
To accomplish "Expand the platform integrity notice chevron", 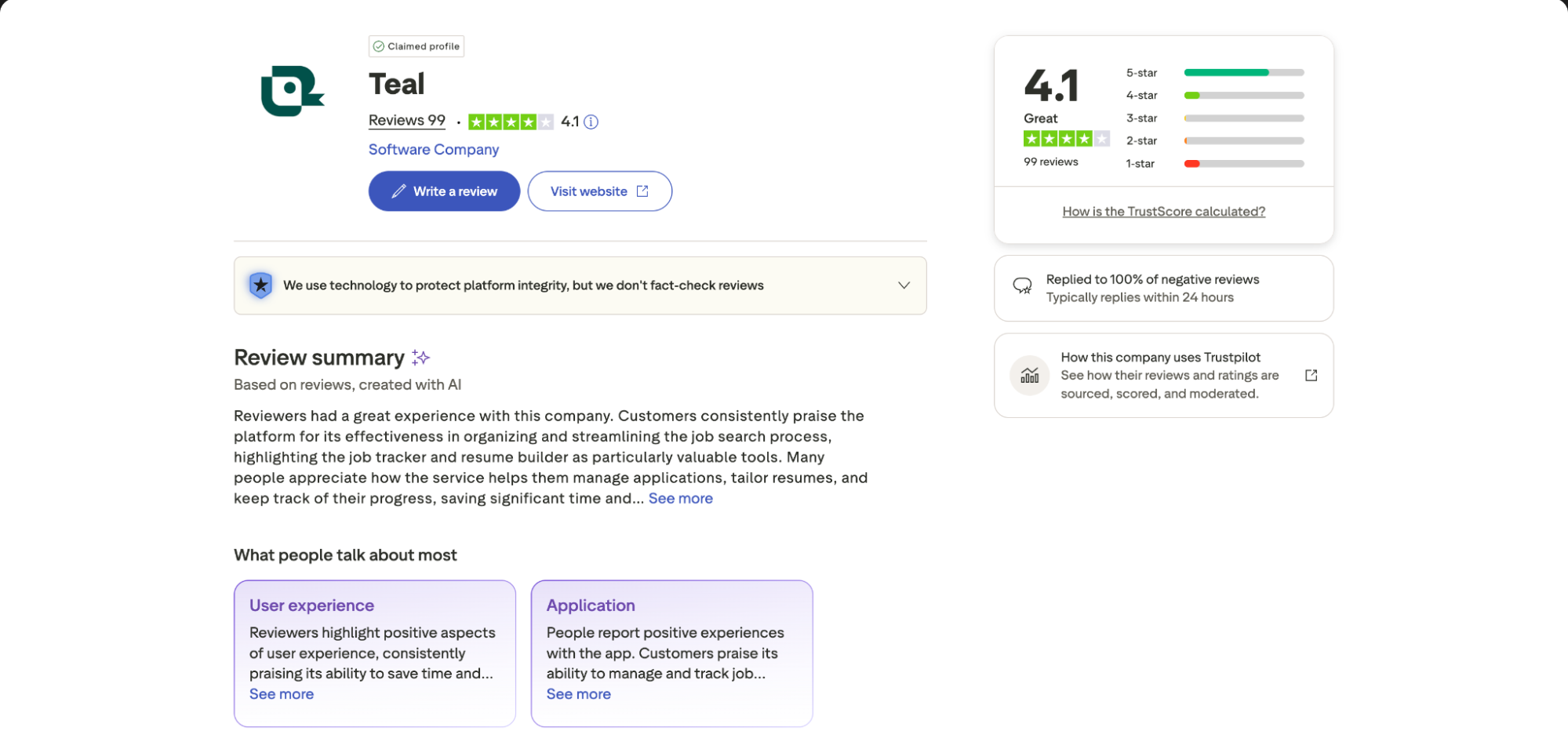I will [x=904, y=285].
